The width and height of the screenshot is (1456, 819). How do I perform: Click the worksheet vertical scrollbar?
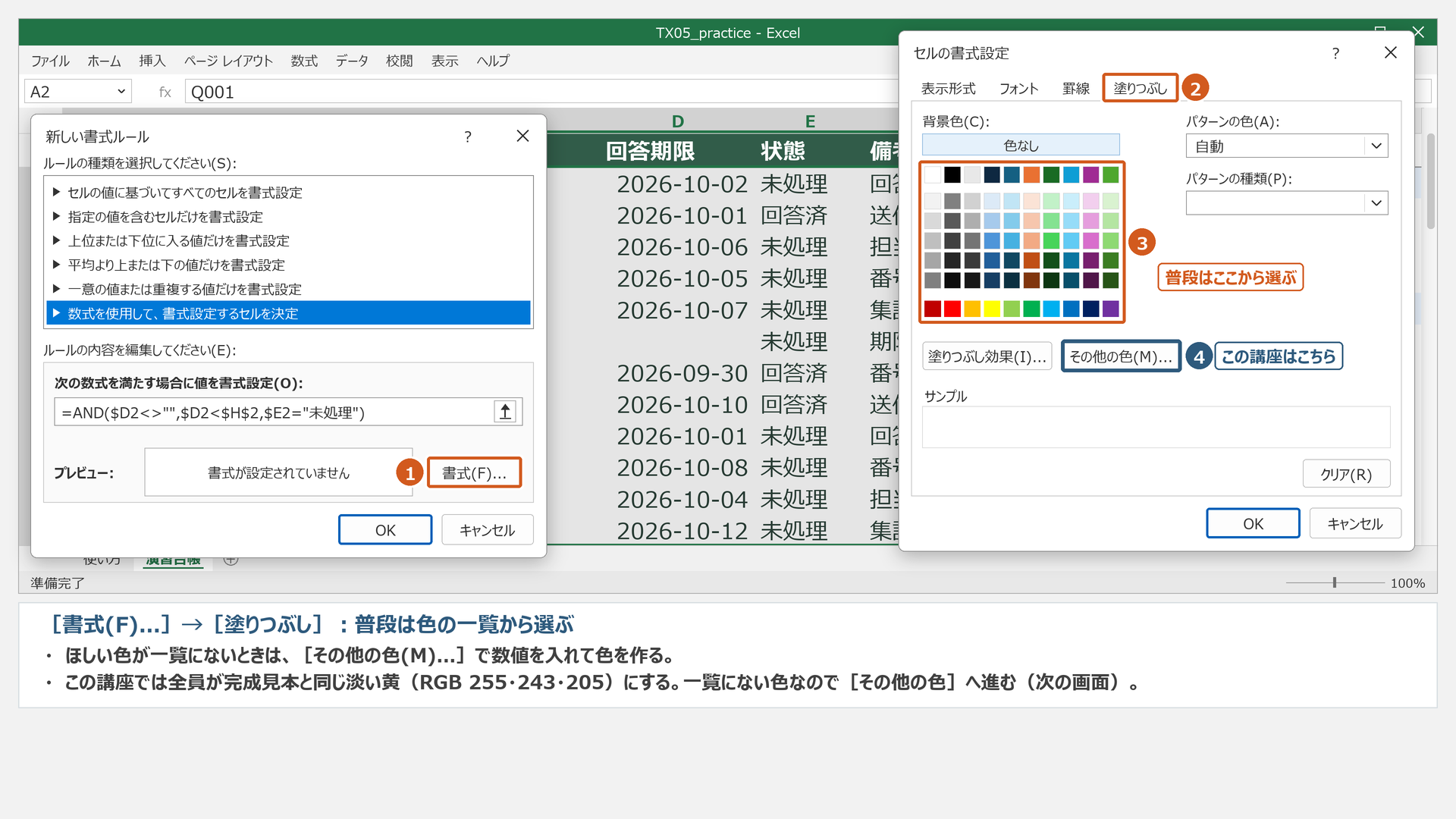tap(1431, 182)
